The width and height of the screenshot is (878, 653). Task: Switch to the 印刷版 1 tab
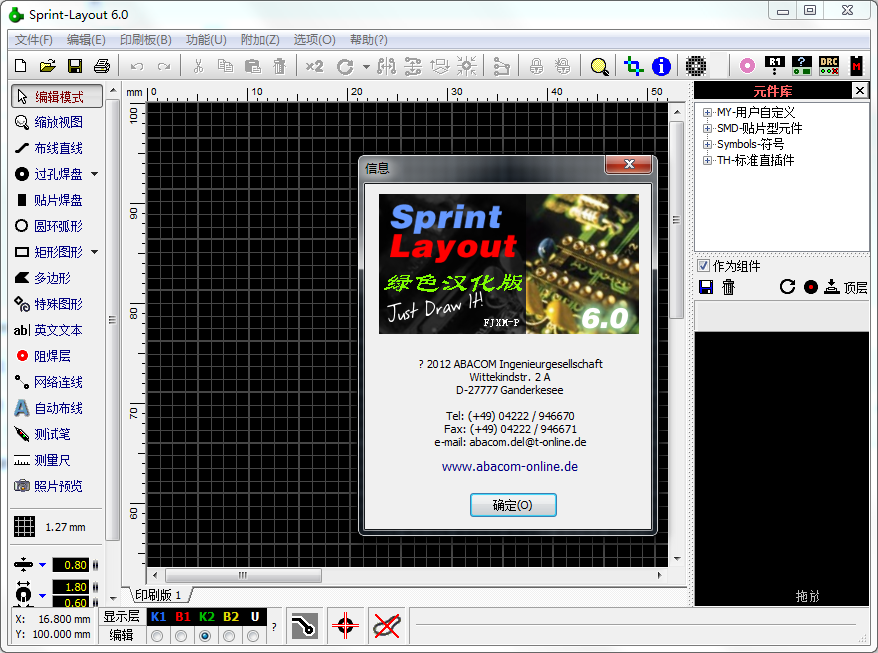[158, 595]
